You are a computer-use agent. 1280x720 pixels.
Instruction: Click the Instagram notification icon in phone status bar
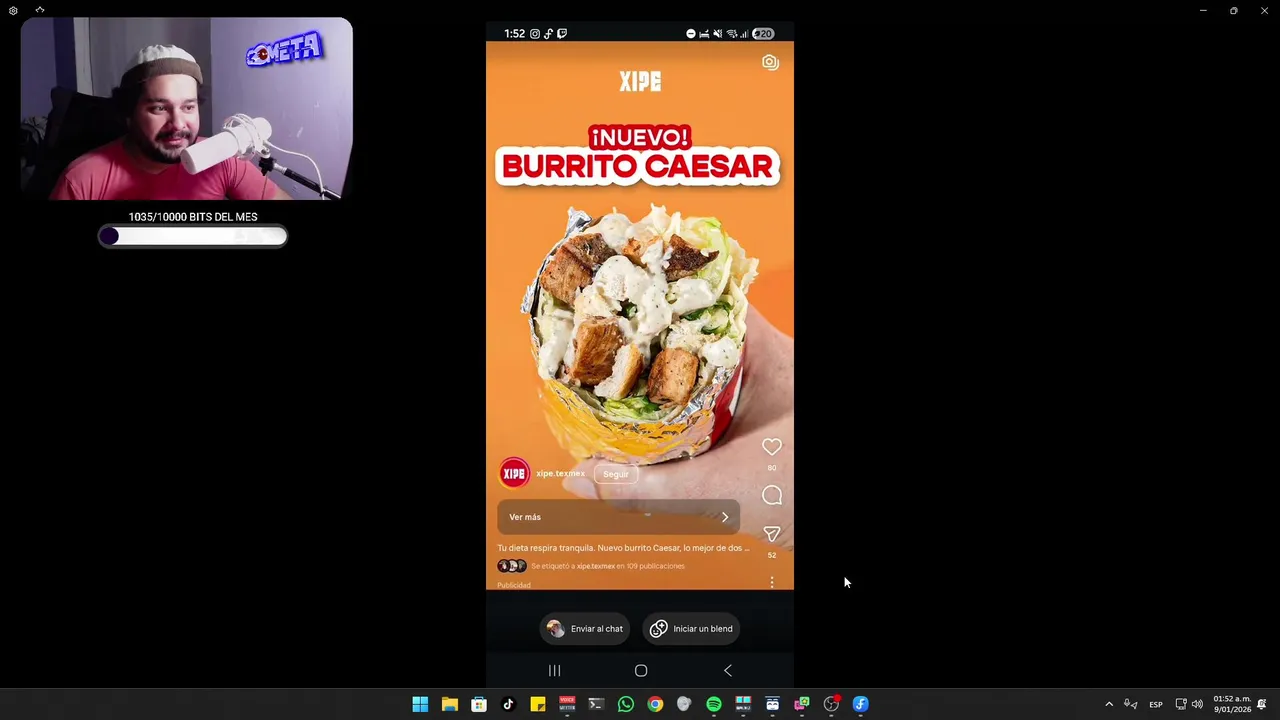coord(535,33)
